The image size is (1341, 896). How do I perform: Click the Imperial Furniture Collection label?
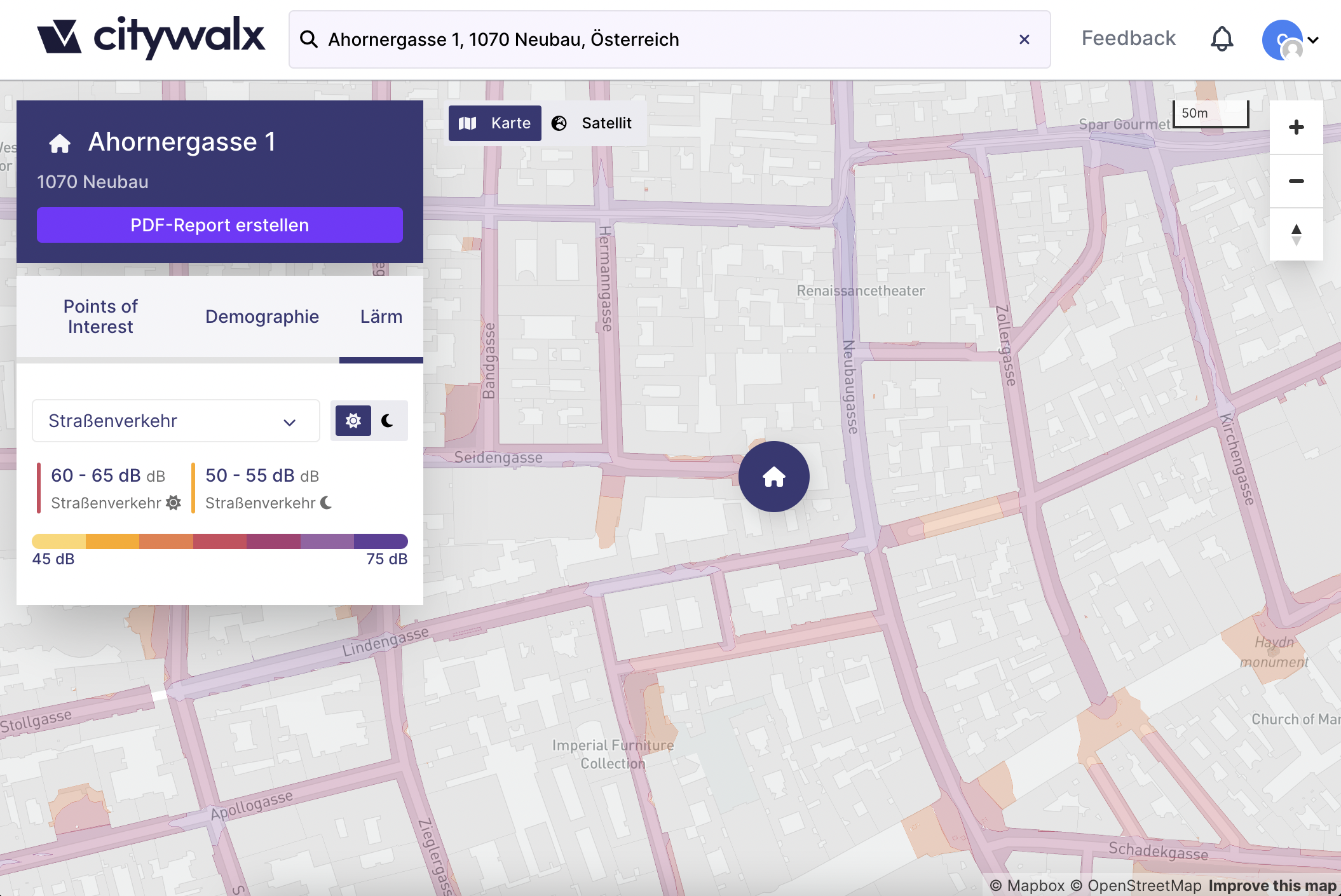point(613,754)
